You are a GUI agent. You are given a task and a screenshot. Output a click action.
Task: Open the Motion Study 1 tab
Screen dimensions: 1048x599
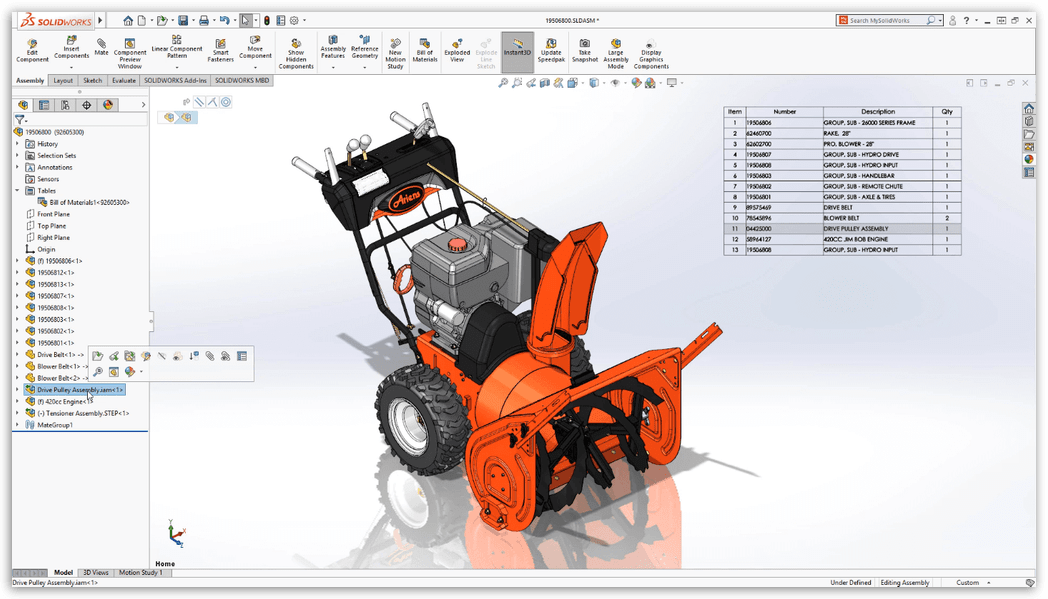(x=140, y=573)
